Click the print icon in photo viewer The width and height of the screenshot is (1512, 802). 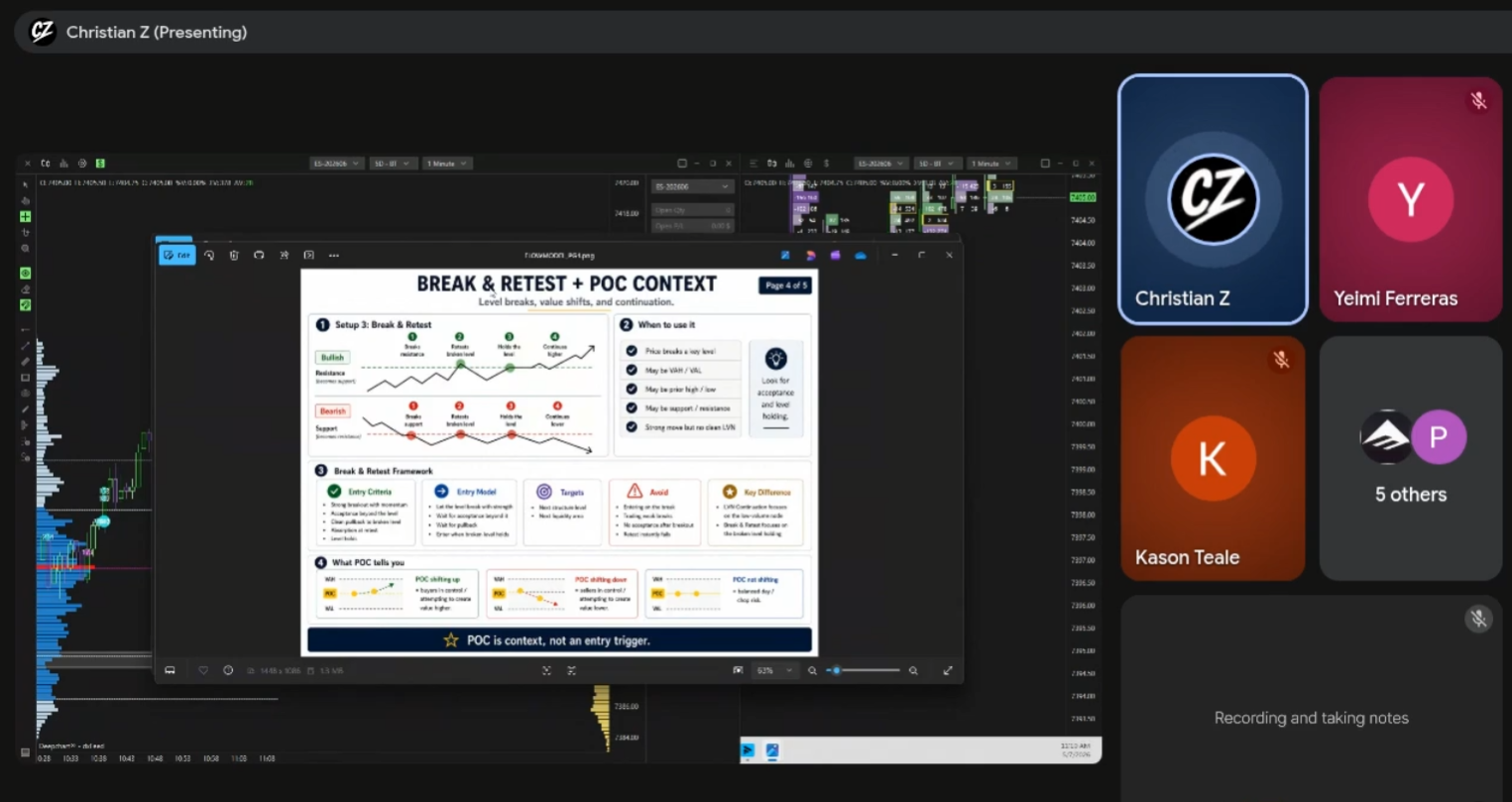click(259, 255)
